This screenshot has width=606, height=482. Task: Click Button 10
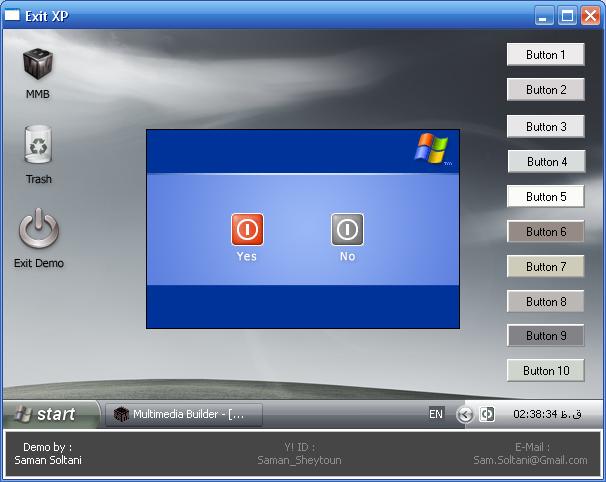click(545, 370)
